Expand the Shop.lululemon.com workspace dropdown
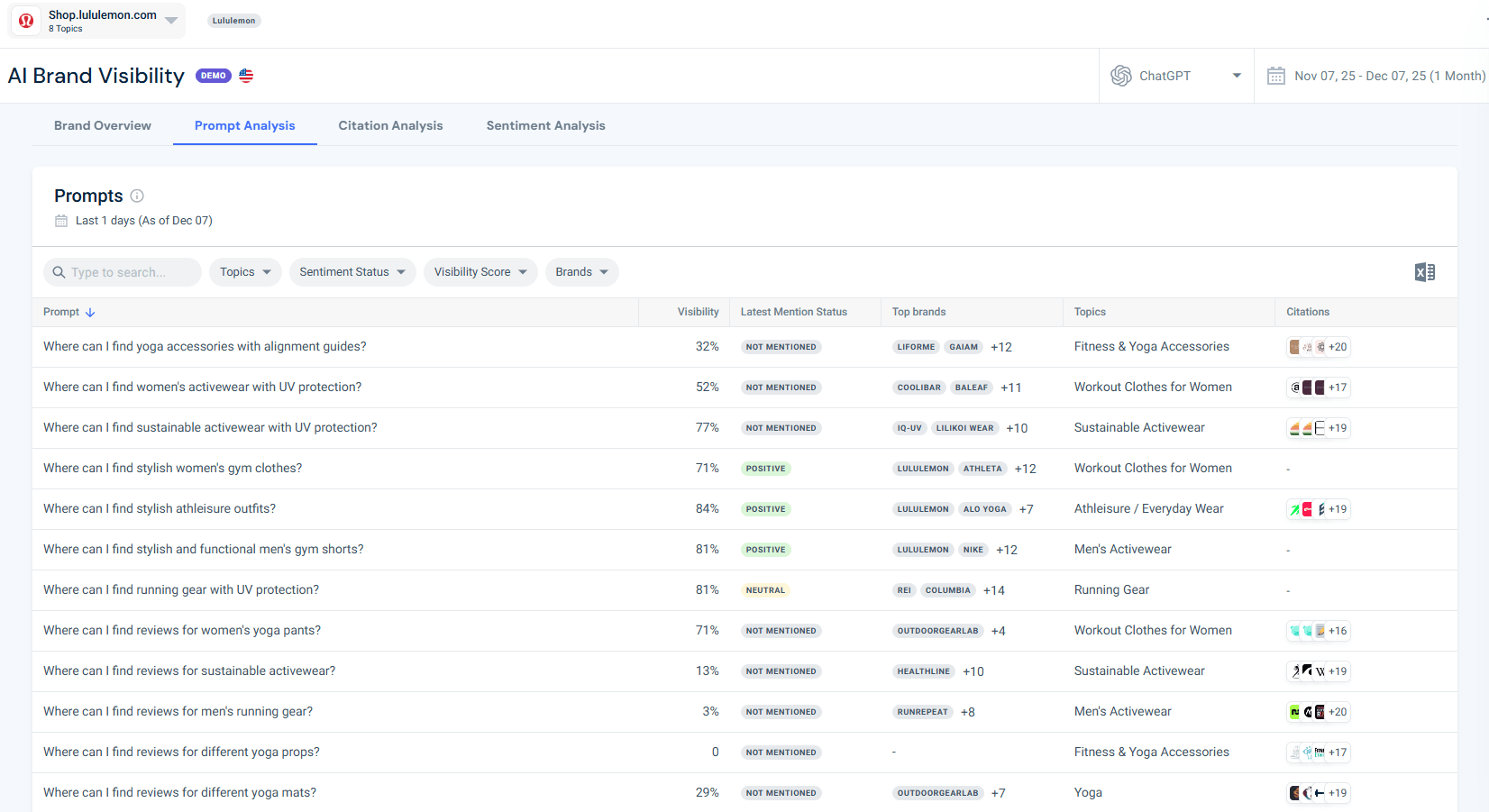1489x812 pixels. [171, 20]
